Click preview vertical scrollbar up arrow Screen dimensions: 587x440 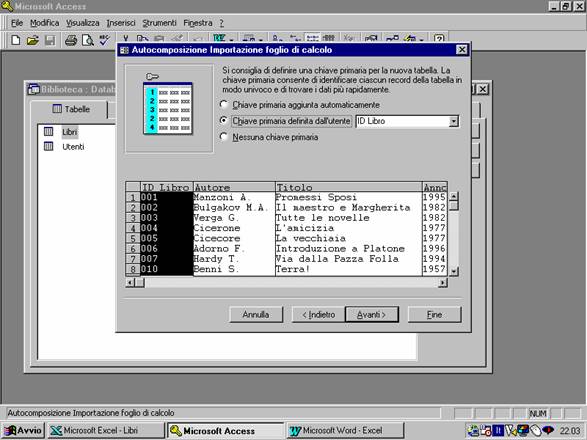coord(453,197)
